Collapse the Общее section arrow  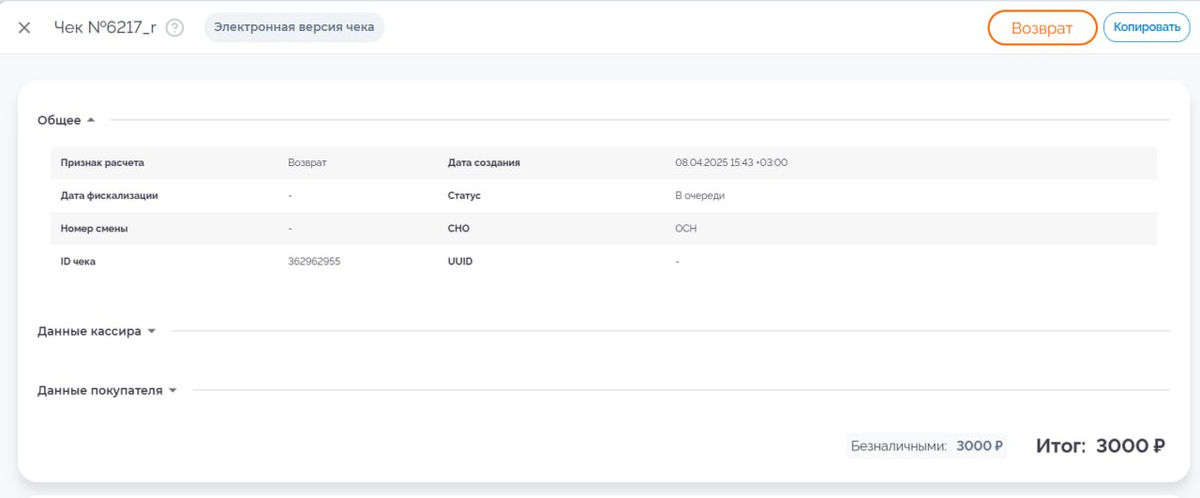point(91,120)
